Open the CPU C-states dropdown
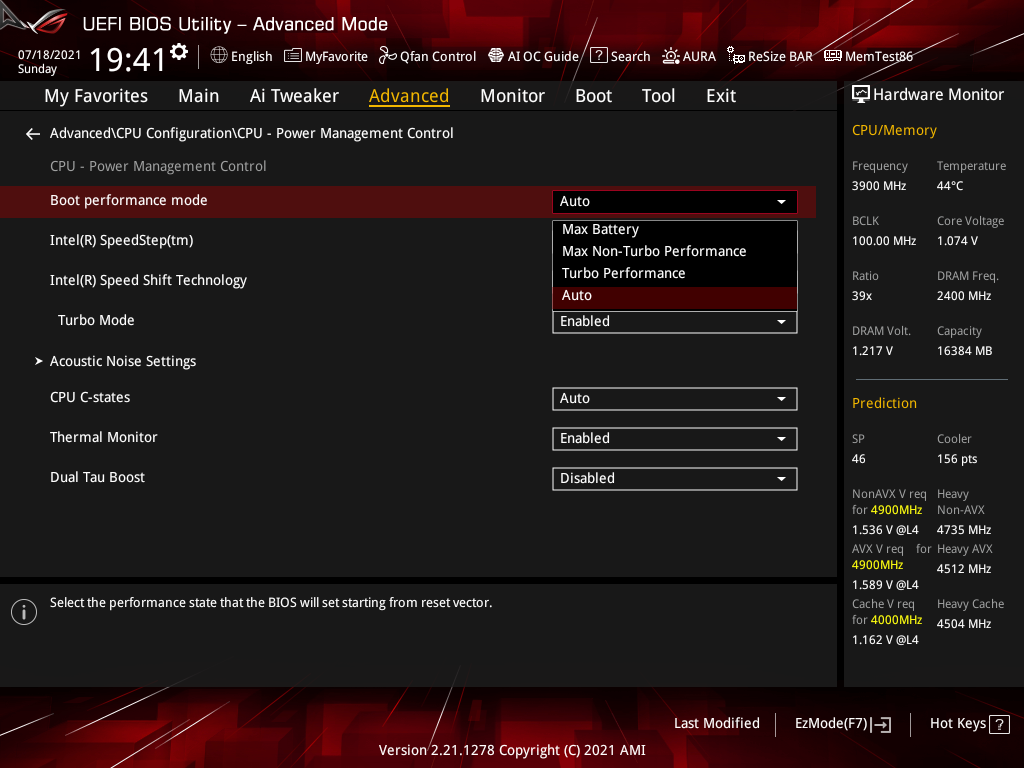Screen dimensions: 1024x768 (x=674, y=398)
